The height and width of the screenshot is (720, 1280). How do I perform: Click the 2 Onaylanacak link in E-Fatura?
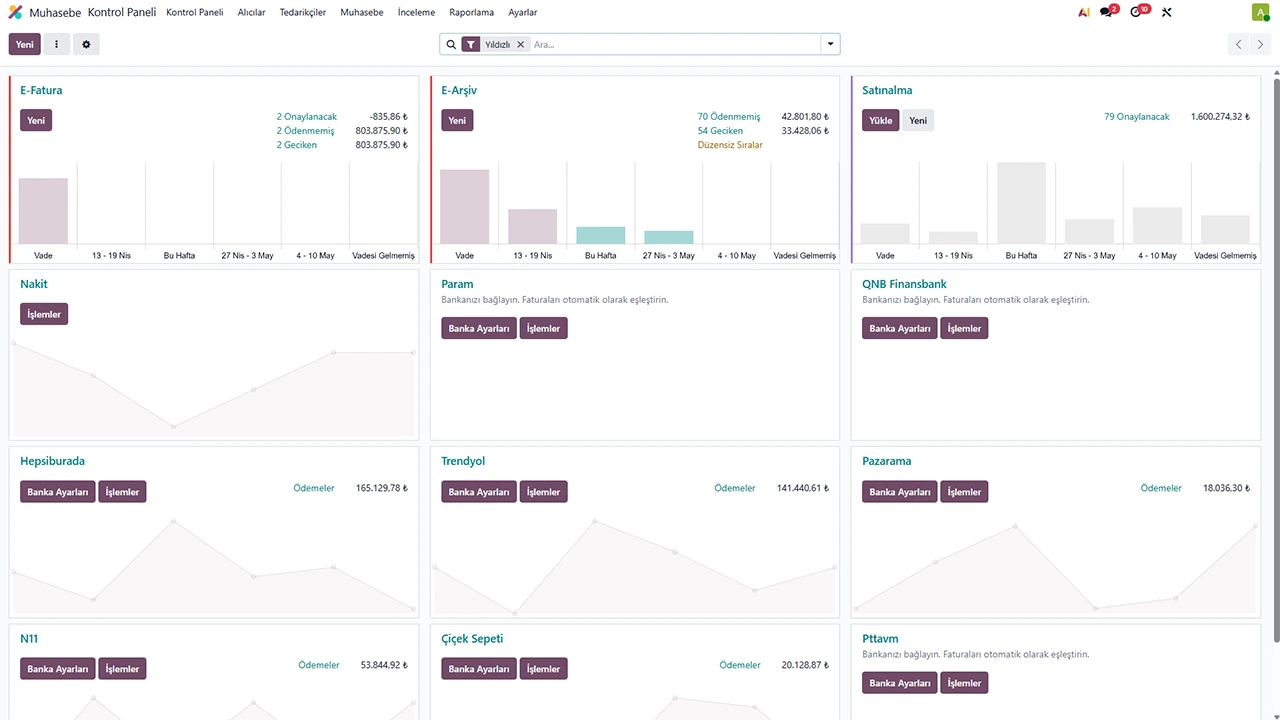click(x=307, y=117)
